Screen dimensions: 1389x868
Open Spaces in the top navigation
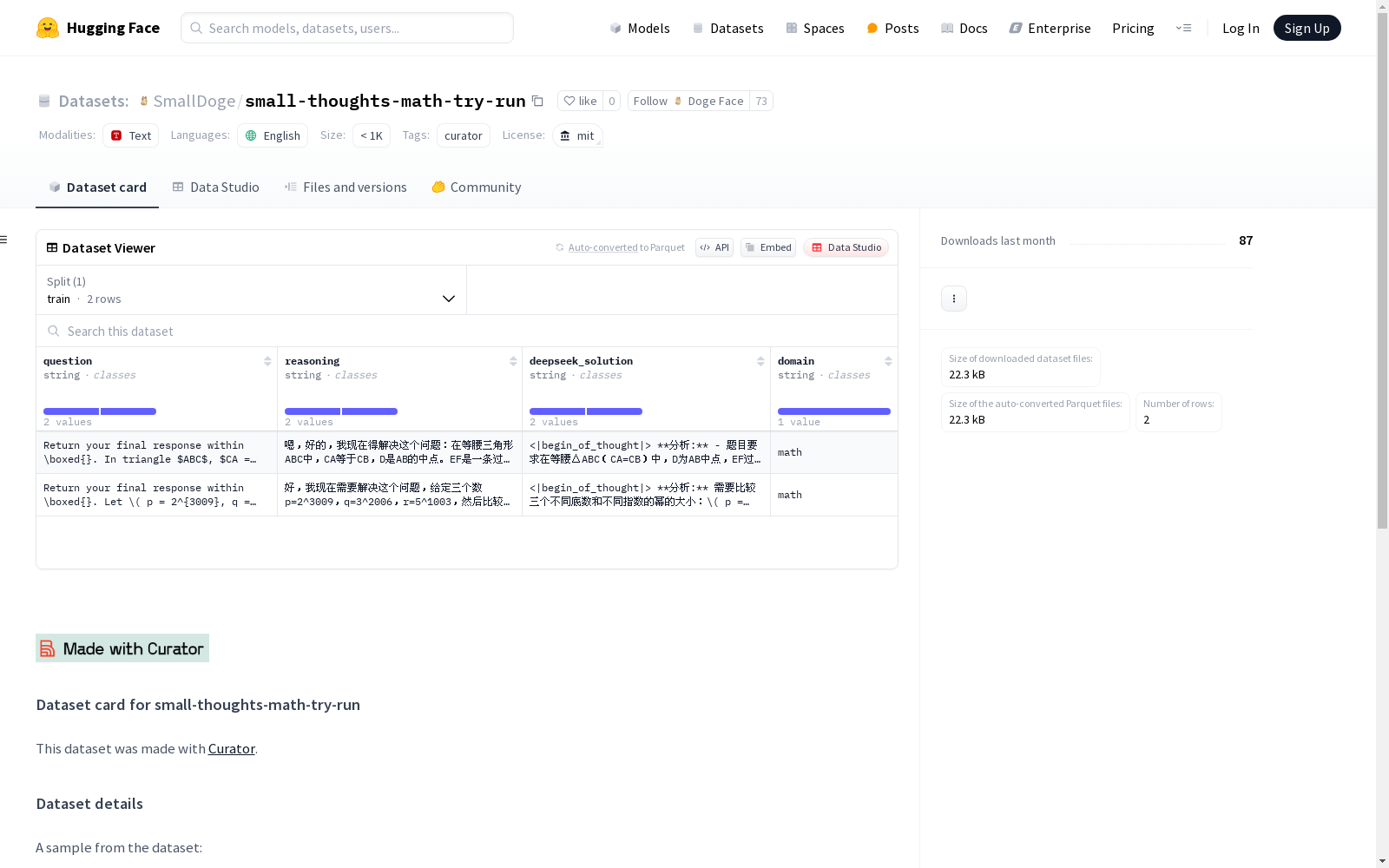pos(815,28)
